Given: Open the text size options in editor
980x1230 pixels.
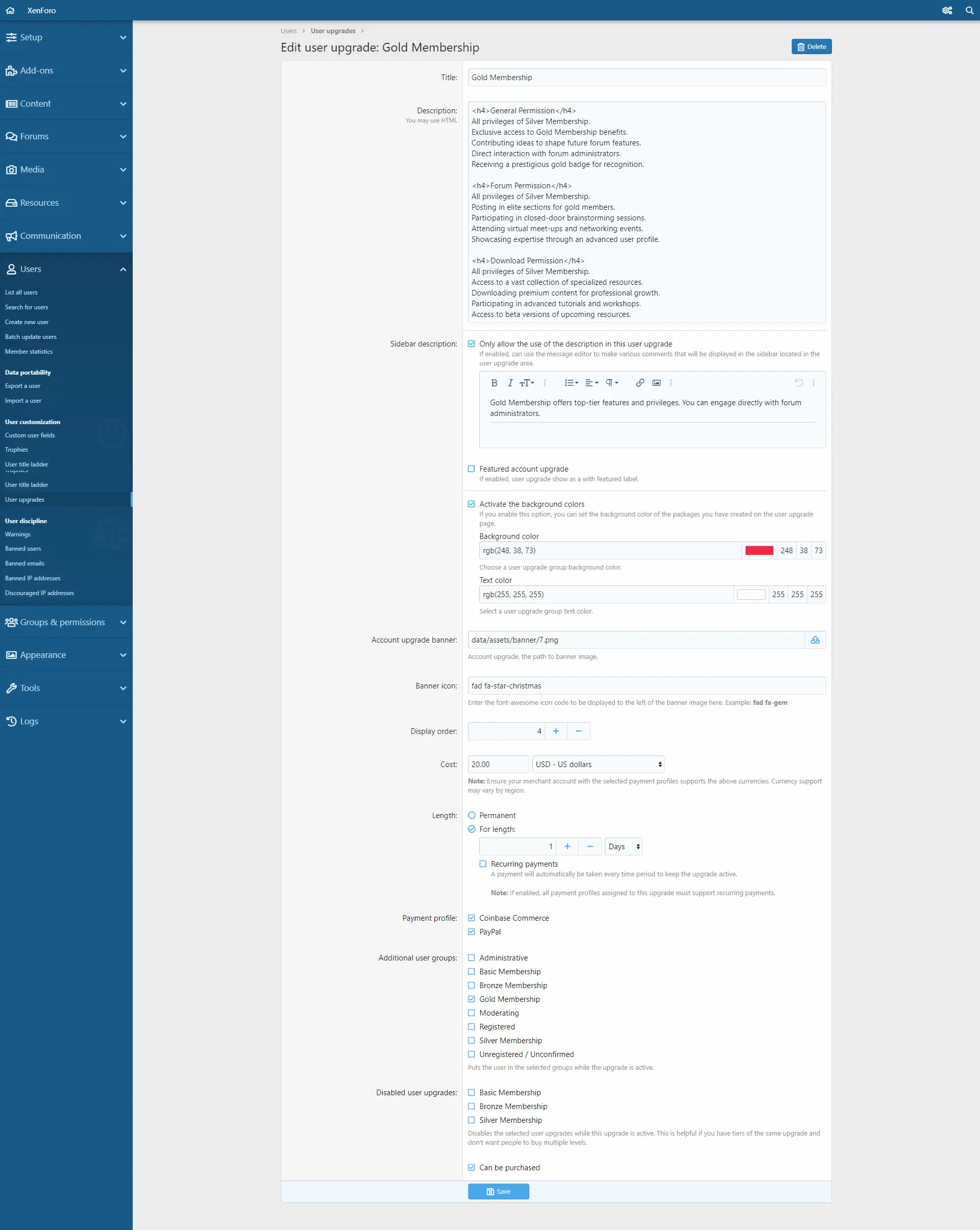Looking at the screenshot, I should coord(527,383).
